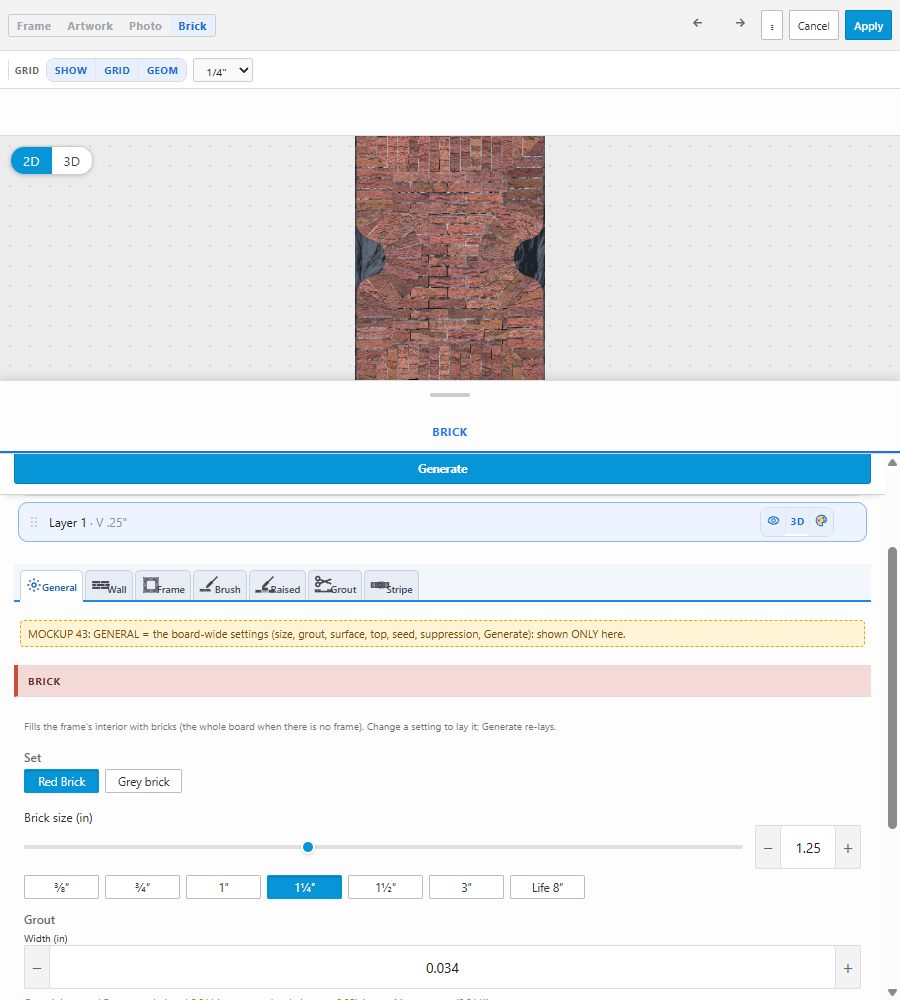This screenshot has width=900, height=1000.
Task: Click the brick size value field 1.25
Action: pos(808,848)
